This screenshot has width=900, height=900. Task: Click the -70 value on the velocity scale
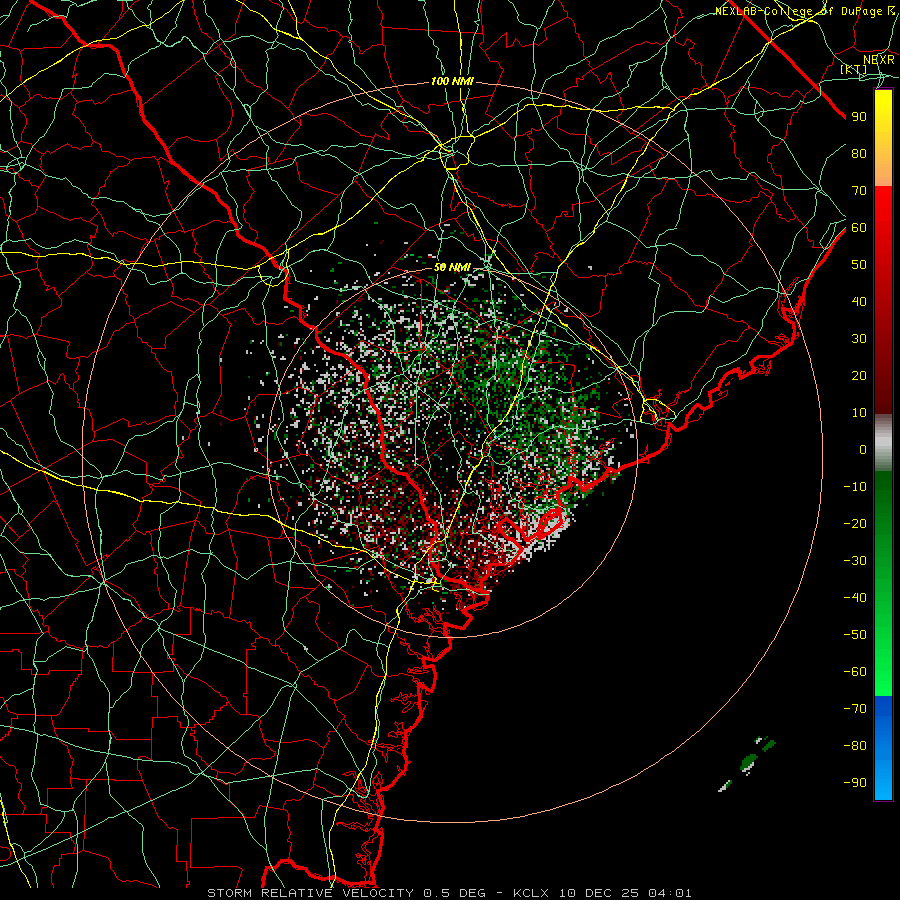[855, 709]
